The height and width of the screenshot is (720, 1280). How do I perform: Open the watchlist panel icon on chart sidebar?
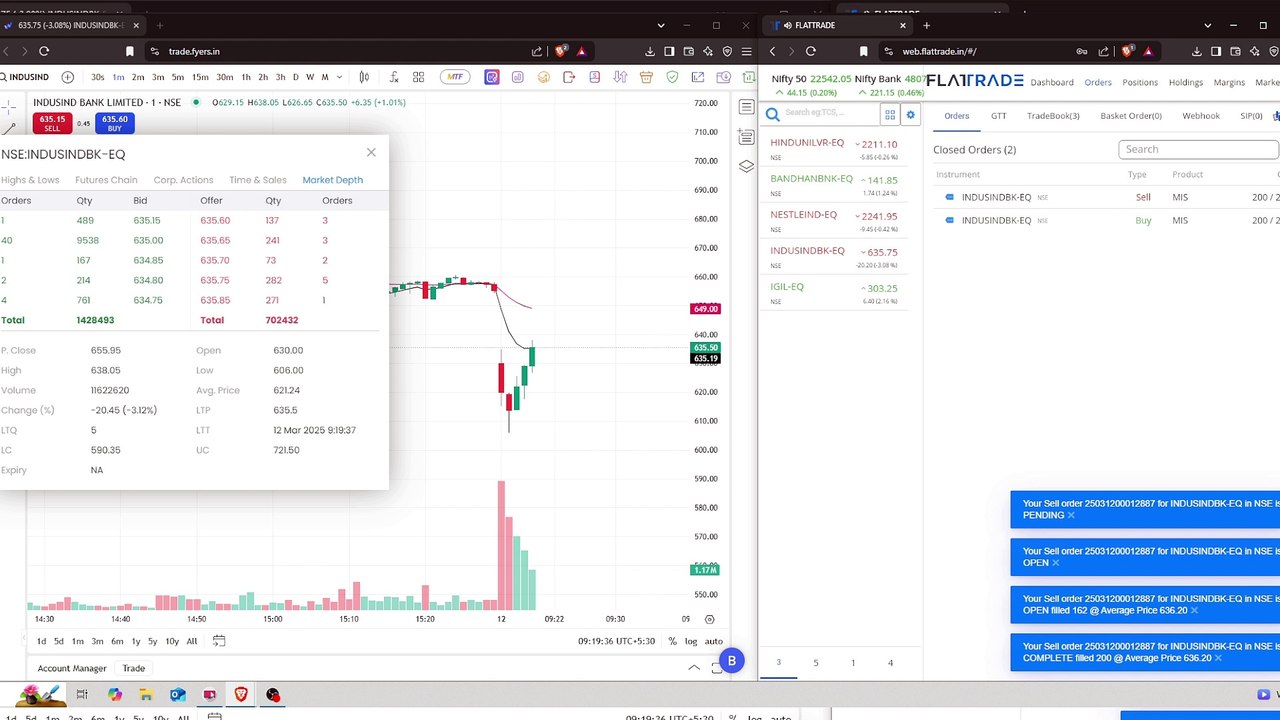point(746,108)
